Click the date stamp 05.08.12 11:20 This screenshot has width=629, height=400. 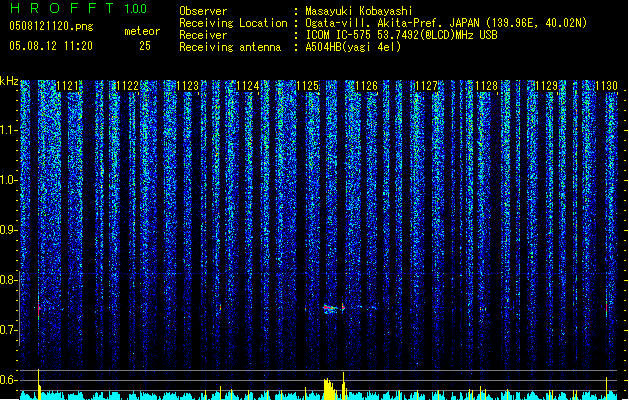pos(51,46)
